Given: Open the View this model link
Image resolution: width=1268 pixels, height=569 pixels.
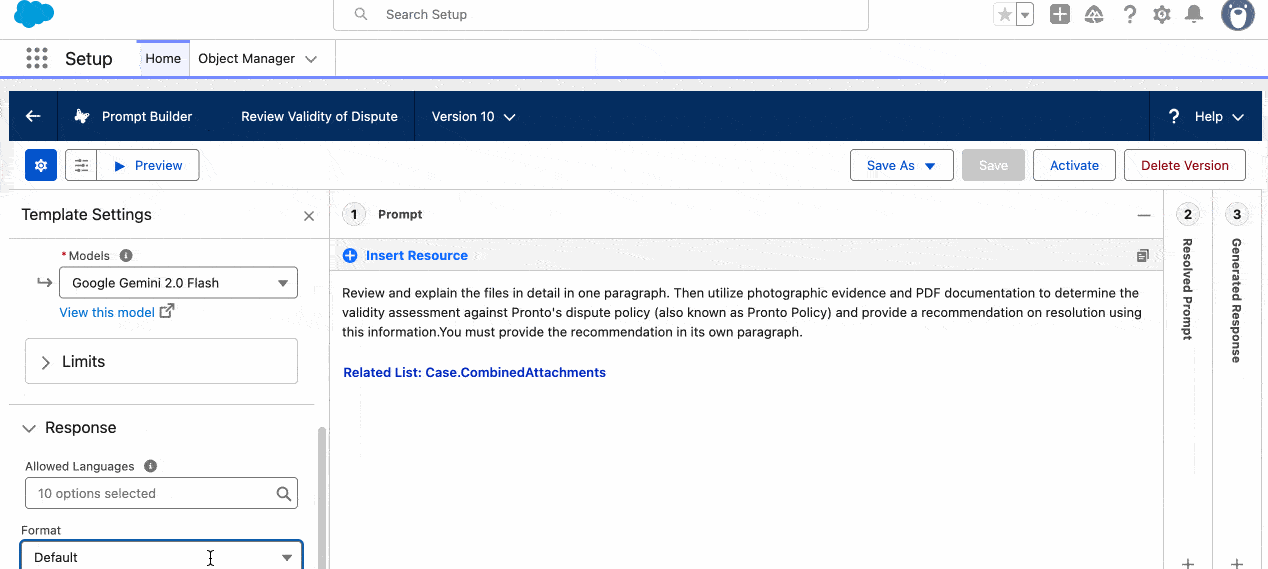Looking at the screenshot, I should pos(107,312).
